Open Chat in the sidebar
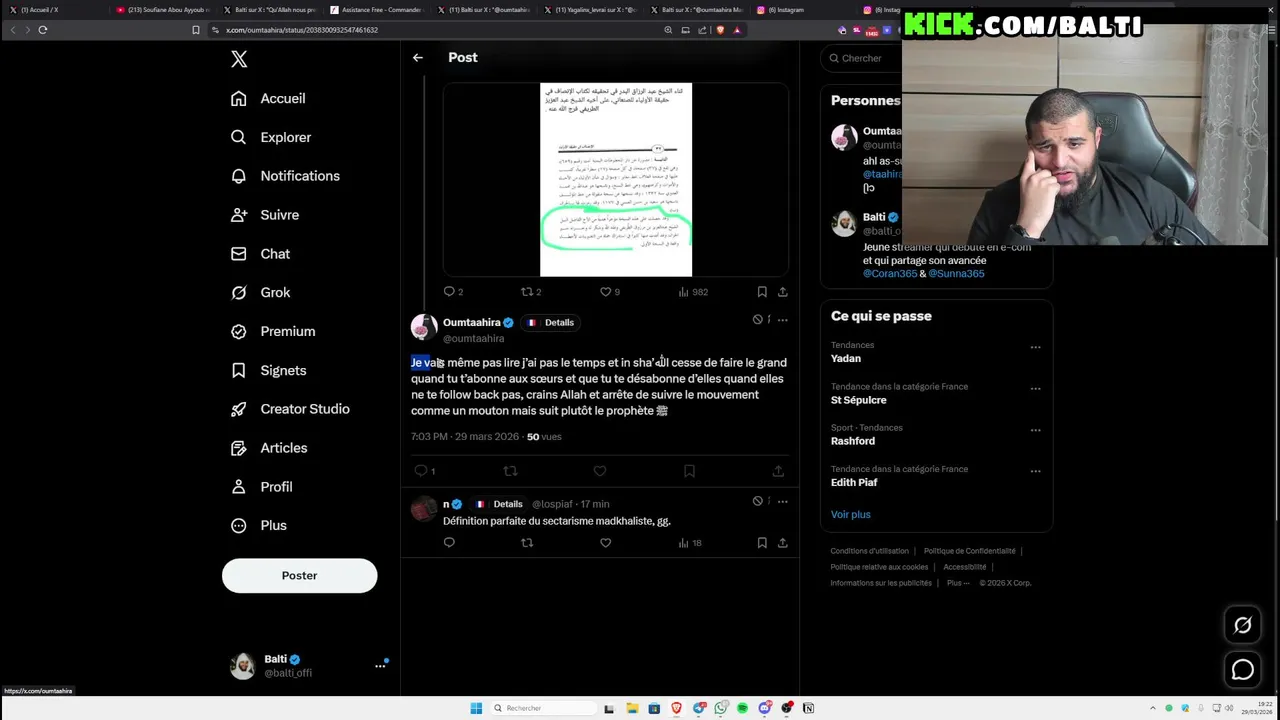This screenshot has width=1280, height=720. pos(260,254)
